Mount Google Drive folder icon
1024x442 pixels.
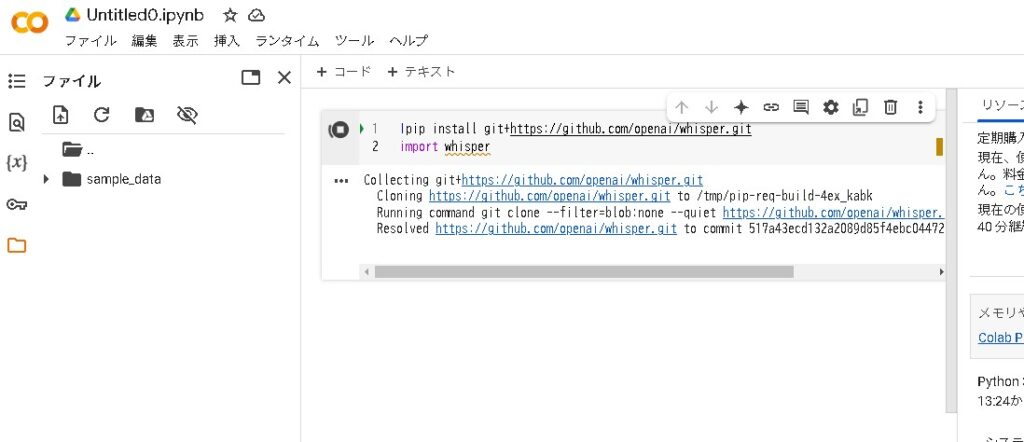click(x=144, y=115)
